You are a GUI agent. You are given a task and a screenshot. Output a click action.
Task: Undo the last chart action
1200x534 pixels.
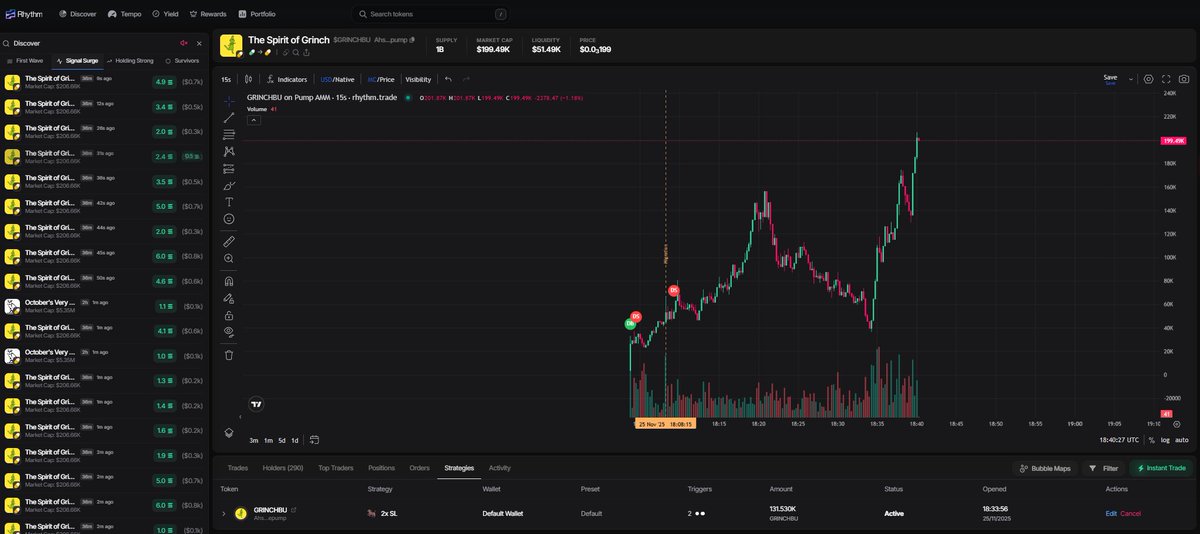click(x=448, y=79)
